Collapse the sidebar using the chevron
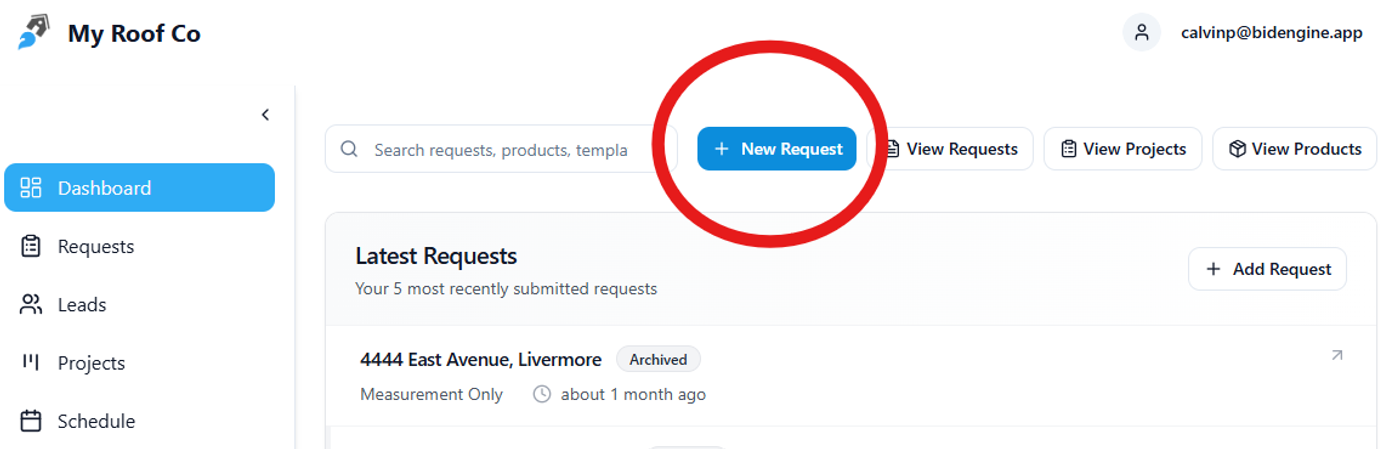The image size is (1400, 449). [265, 115]
